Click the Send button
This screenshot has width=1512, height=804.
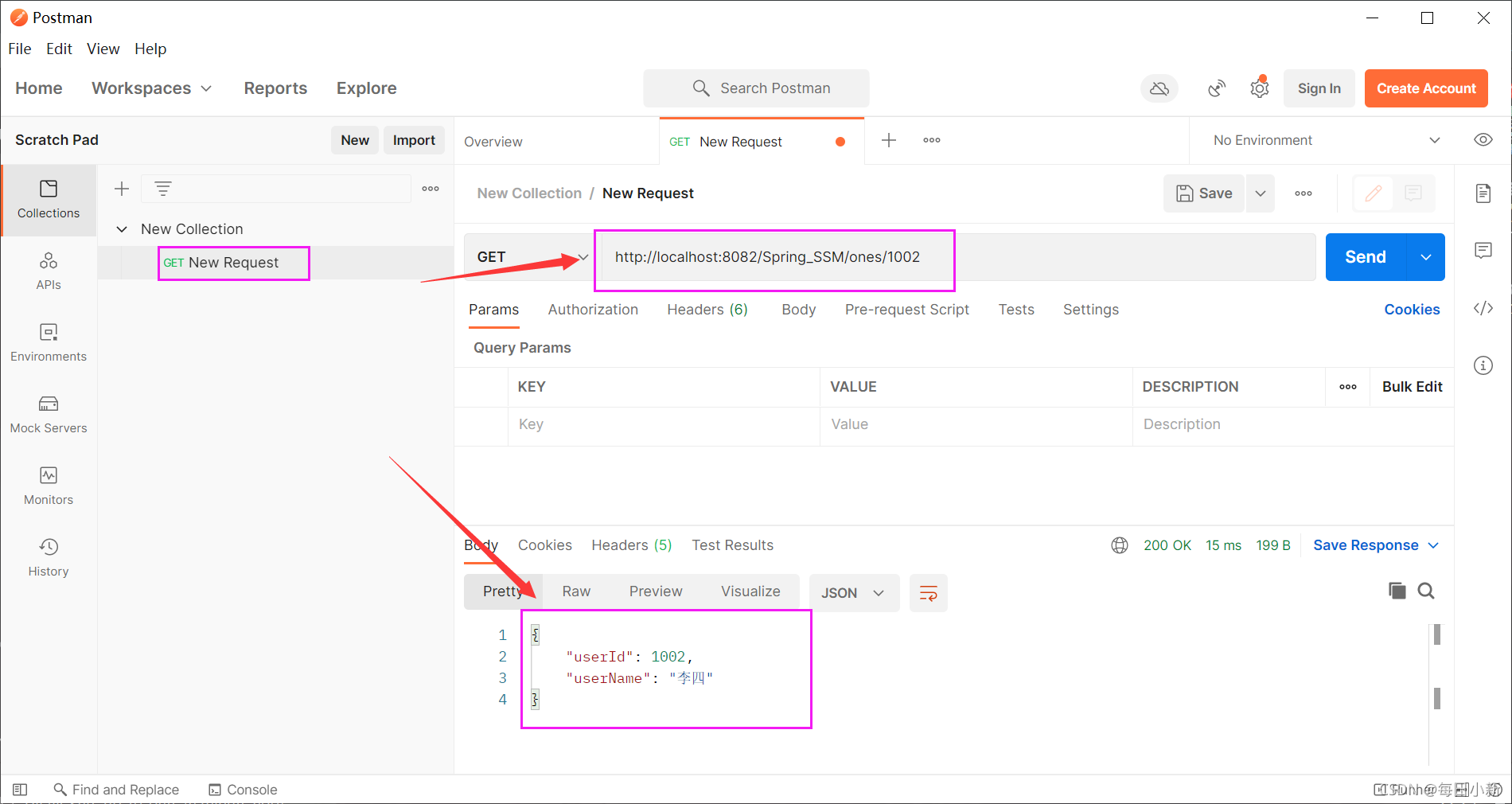[1366, 257]
